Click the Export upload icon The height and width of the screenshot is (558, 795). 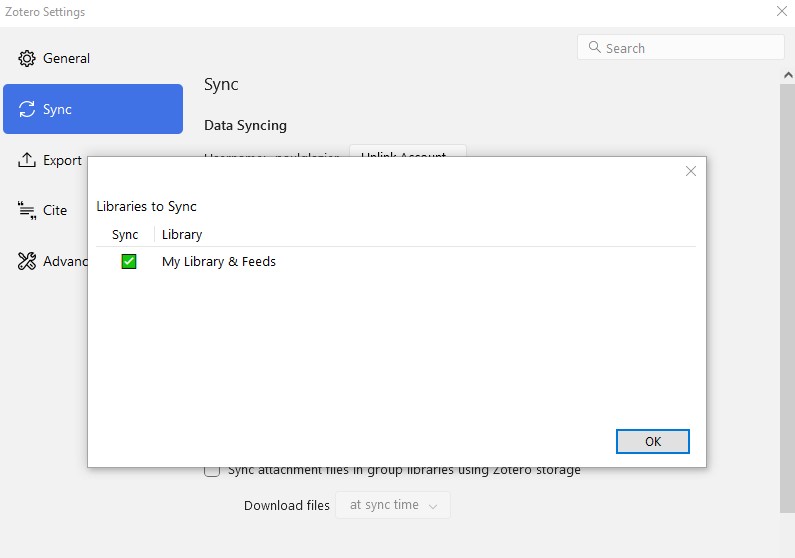27,160
